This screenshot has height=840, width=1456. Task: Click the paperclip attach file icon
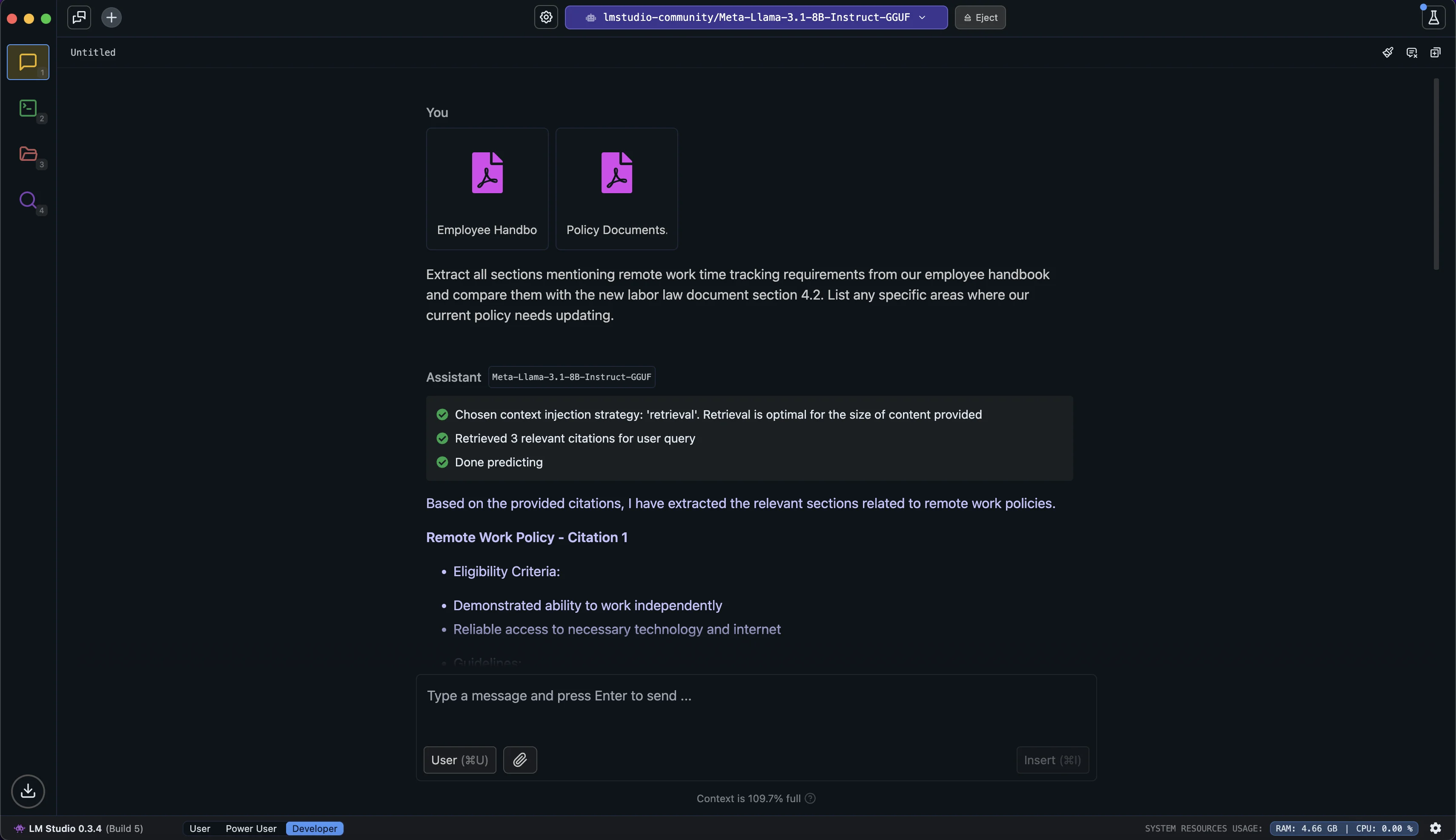(519, 760)
